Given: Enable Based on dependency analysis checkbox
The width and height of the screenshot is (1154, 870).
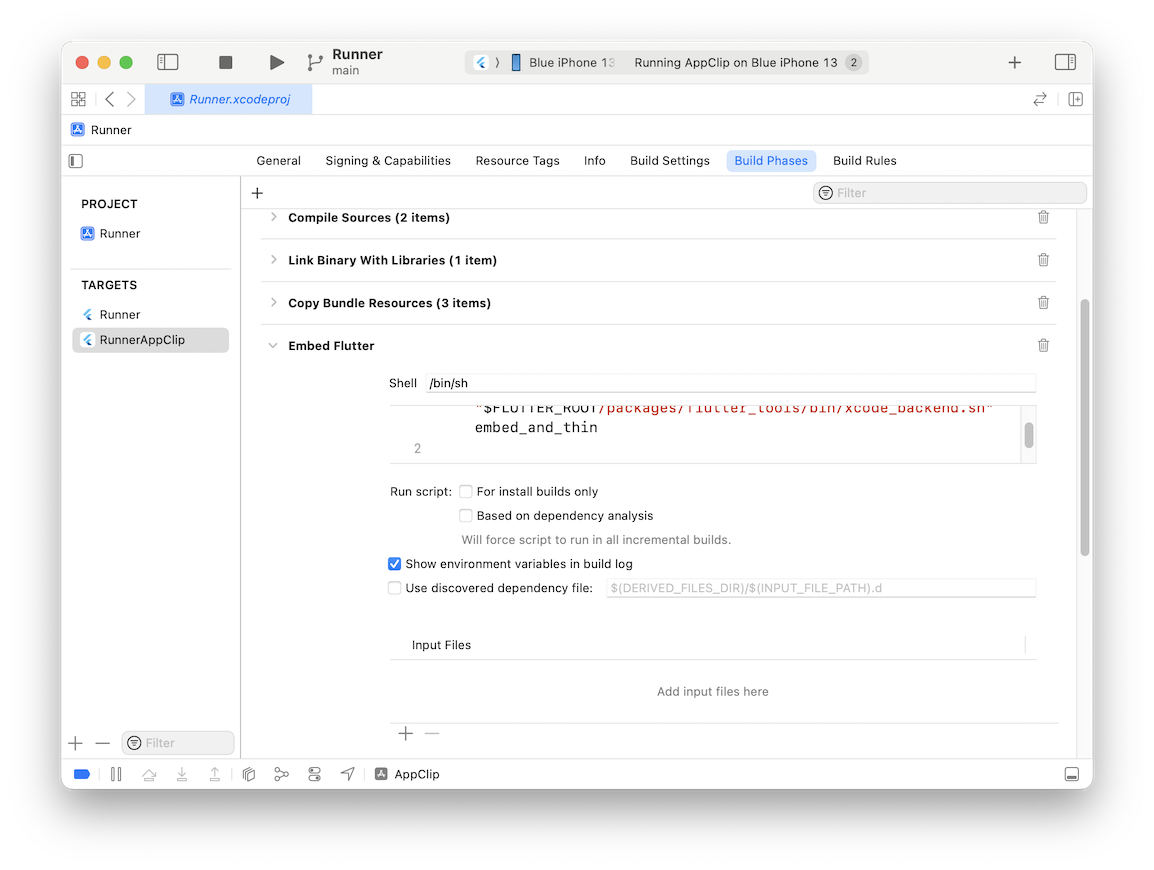Looking at the screenshot, I should pyautogui.click(x=466, y=516).
